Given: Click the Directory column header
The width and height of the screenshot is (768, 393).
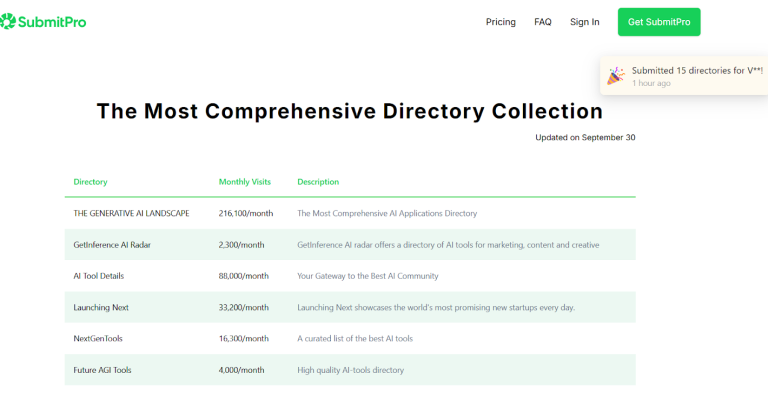Looking at the screenshot, I should point(90,182).
